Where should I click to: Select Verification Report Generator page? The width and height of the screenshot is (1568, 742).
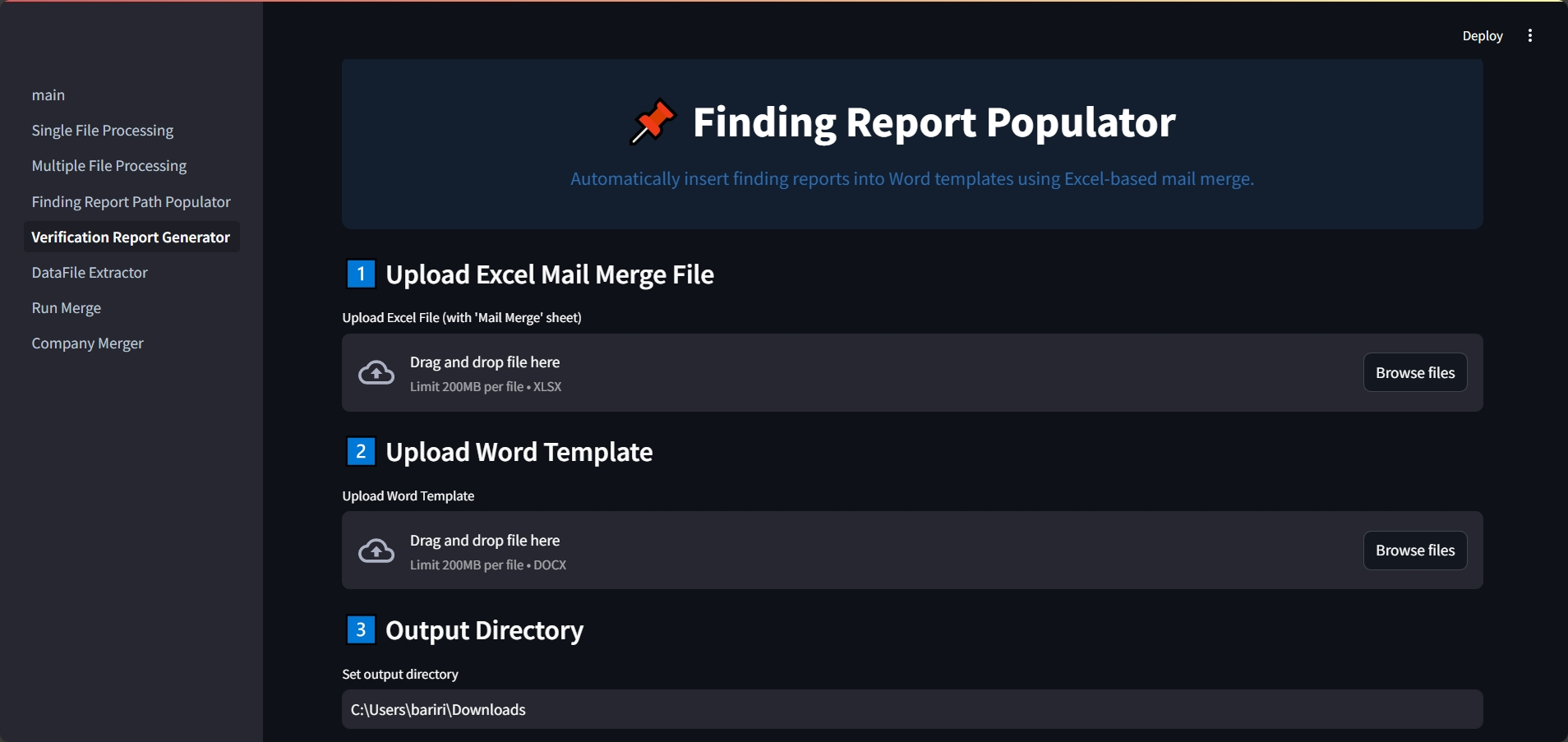(x=131, y=237)
